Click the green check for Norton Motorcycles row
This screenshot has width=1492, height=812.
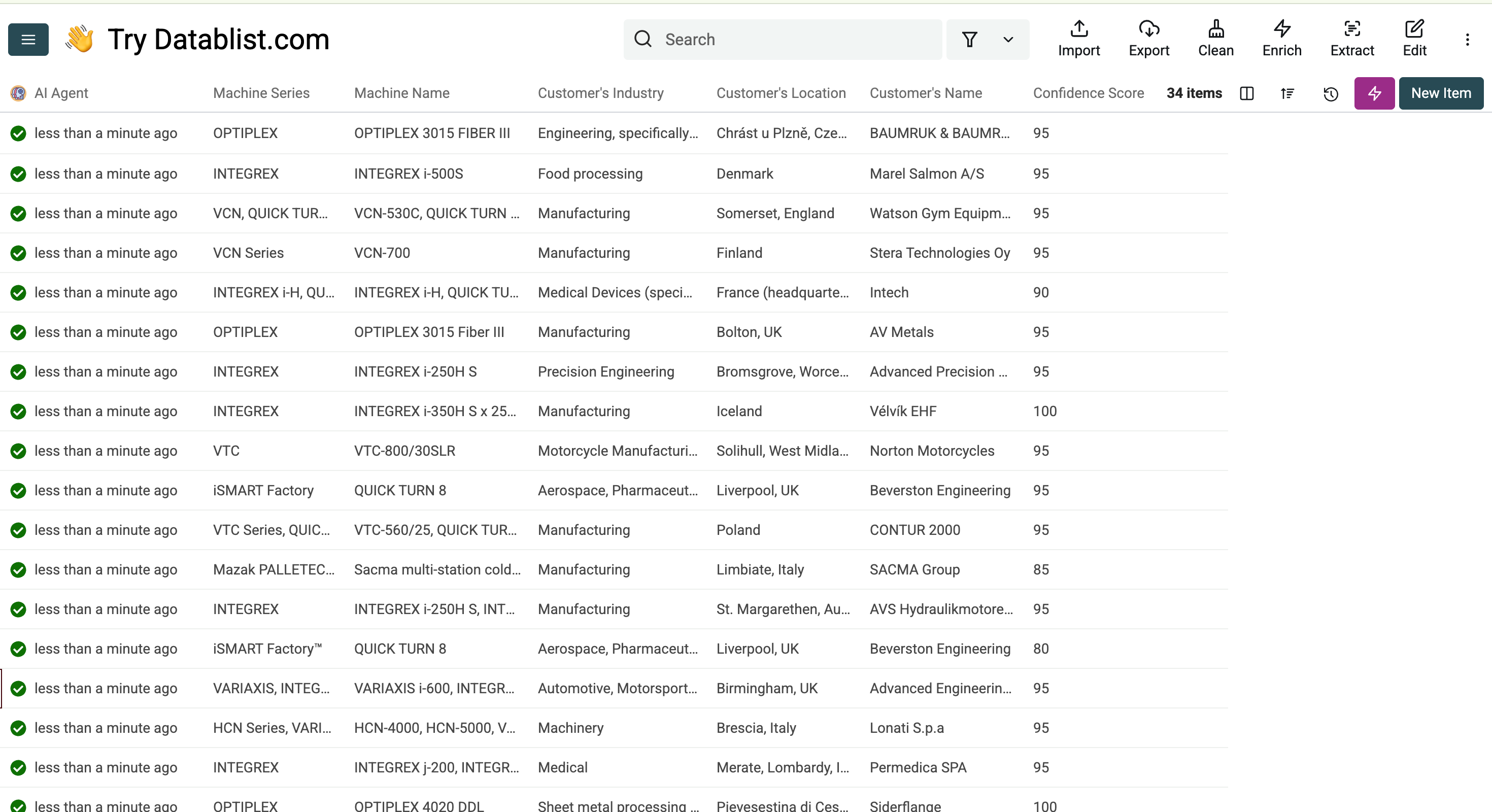point(18,451)
